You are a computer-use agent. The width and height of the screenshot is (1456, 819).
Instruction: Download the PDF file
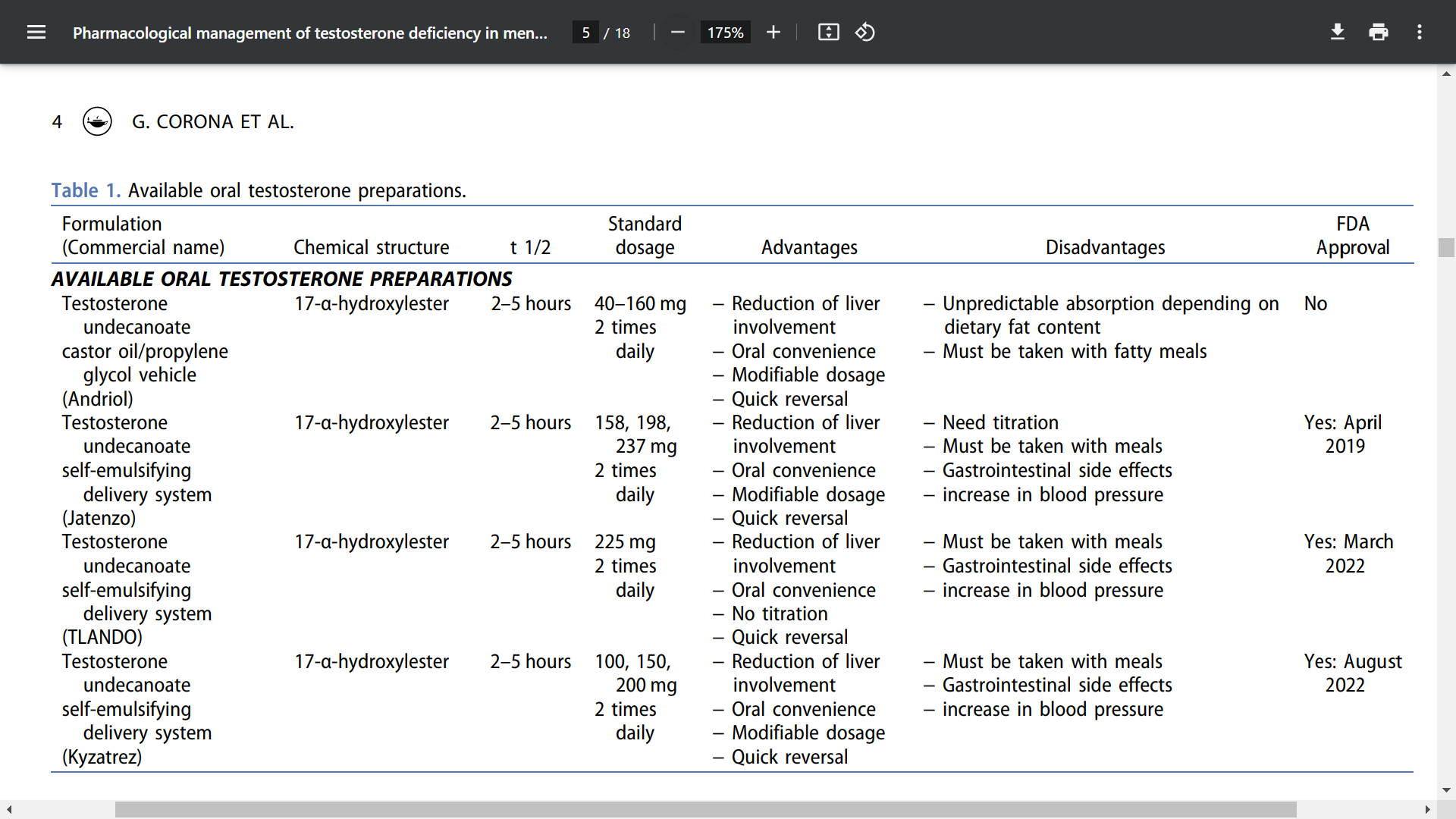click(x=1338, y=32)
